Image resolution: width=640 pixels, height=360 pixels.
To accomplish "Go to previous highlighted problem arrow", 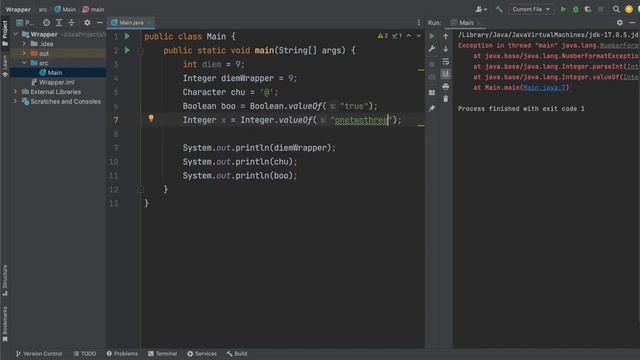I will tap(409, 36).
